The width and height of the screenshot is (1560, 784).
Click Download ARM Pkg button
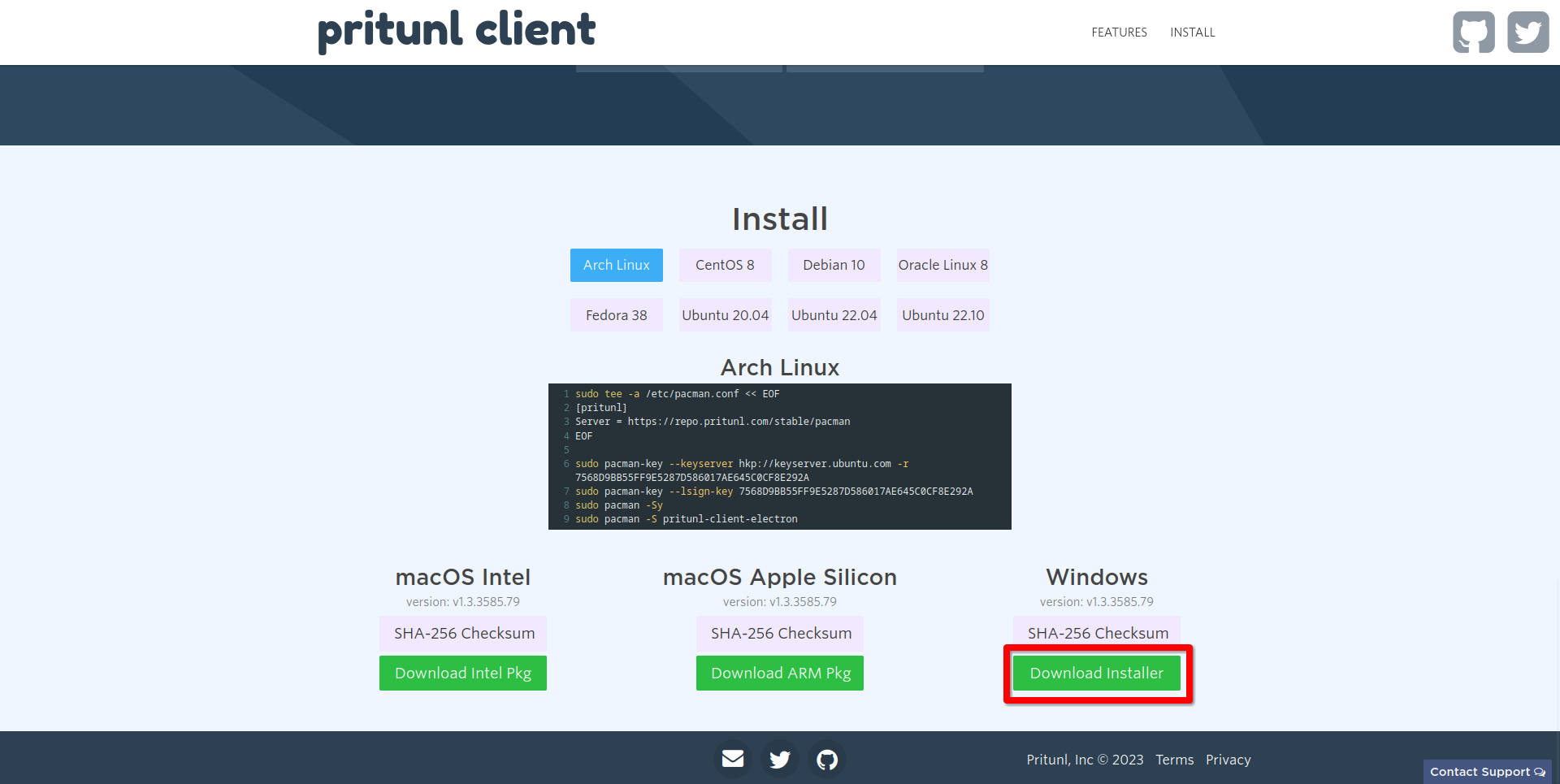pyautogui.click(x=780, y=673)
